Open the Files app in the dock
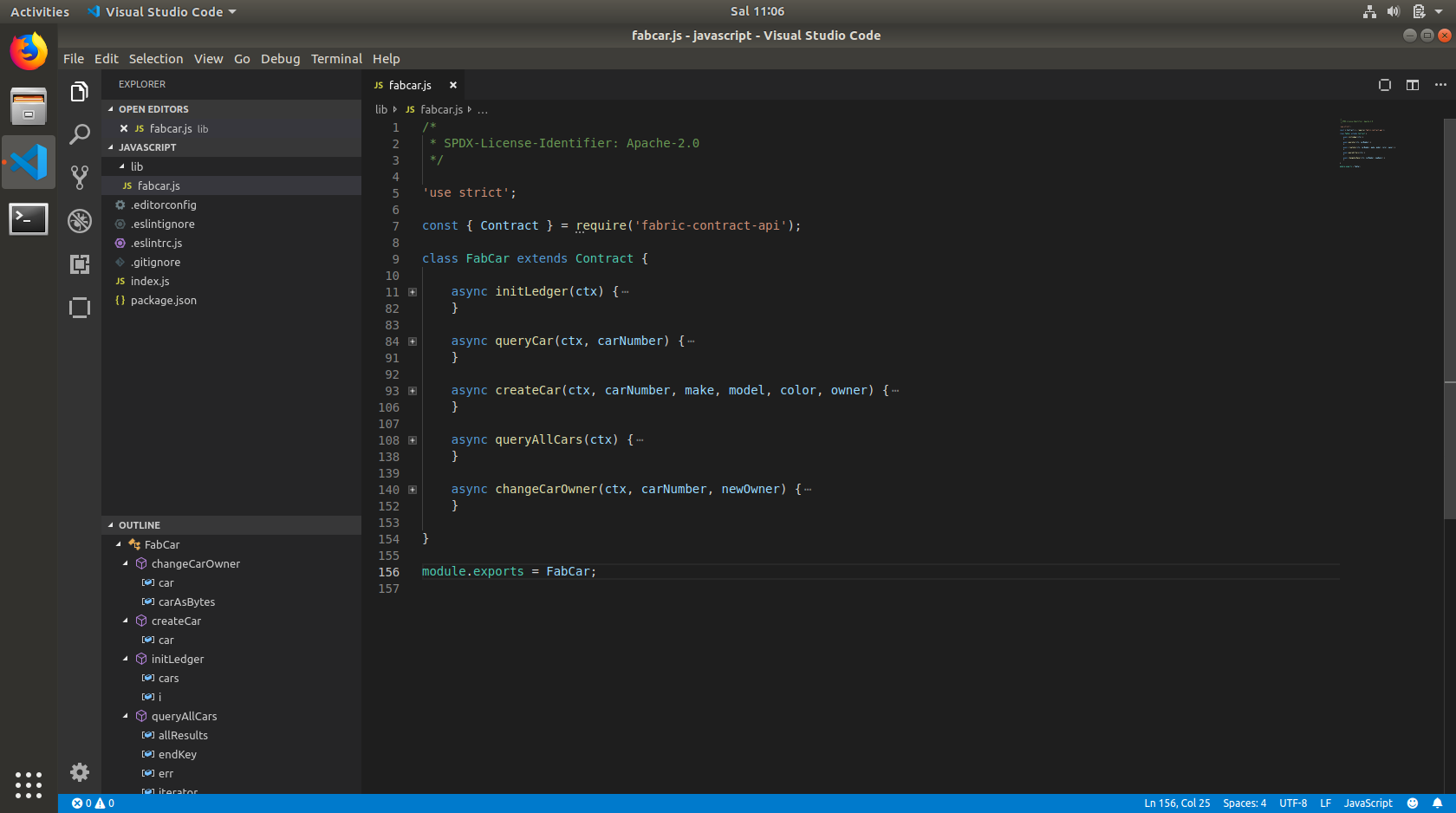 29,107
